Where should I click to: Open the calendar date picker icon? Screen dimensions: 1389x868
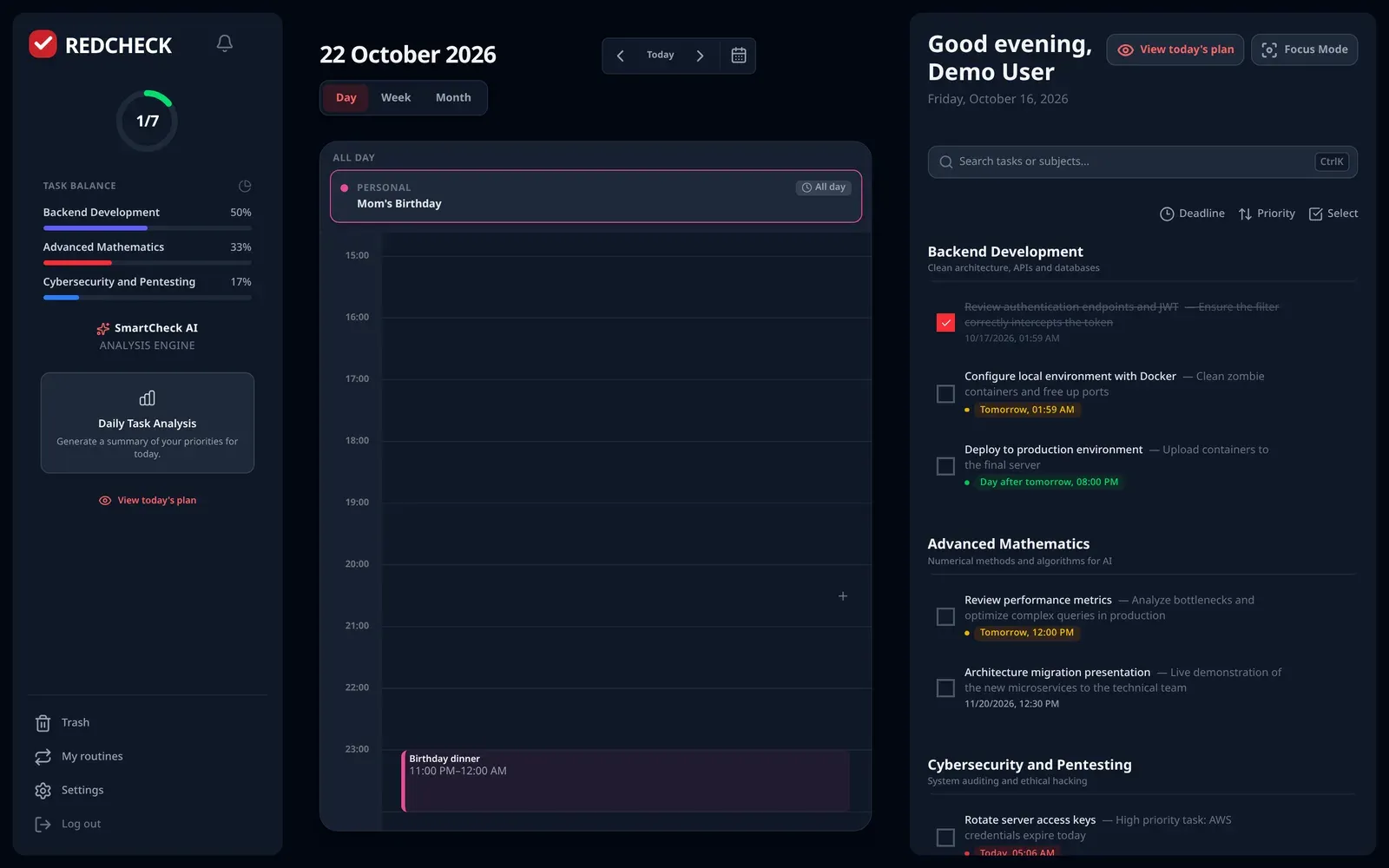click(x=739, y=56)
